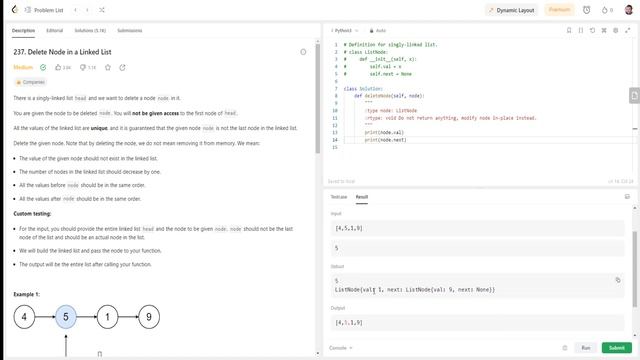640x360 pixels.
Task: Click the result panel scrollbar
Action: pos(635,269)
